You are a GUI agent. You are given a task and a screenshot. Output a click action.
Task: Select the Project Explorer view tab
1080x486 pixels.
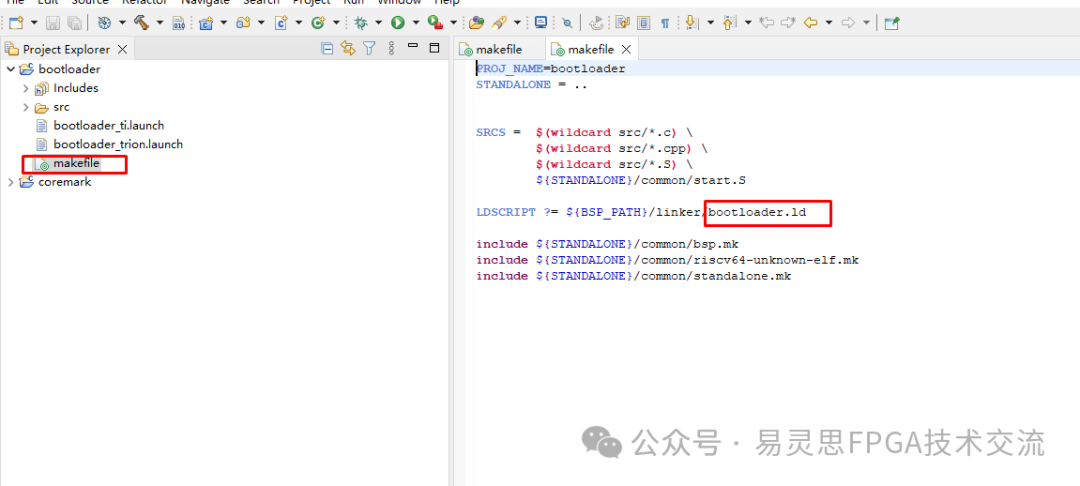pyautogui.click(x=65, y=49)
